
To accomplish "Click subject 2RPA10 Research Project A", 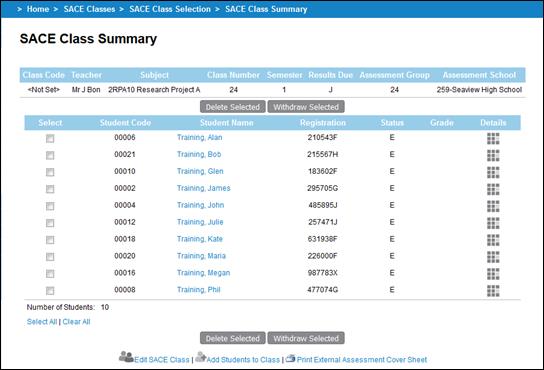I will tap(154, 90).
